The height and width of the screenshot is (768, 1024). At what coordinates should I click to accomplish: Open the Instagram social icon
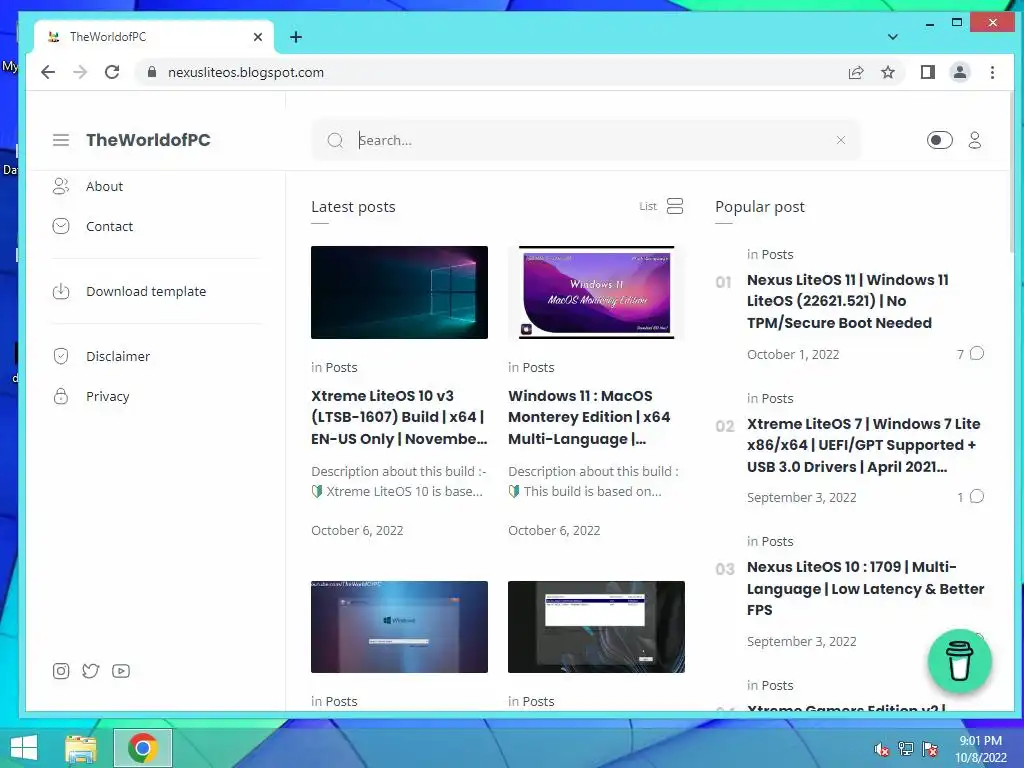tap(61, 671)
